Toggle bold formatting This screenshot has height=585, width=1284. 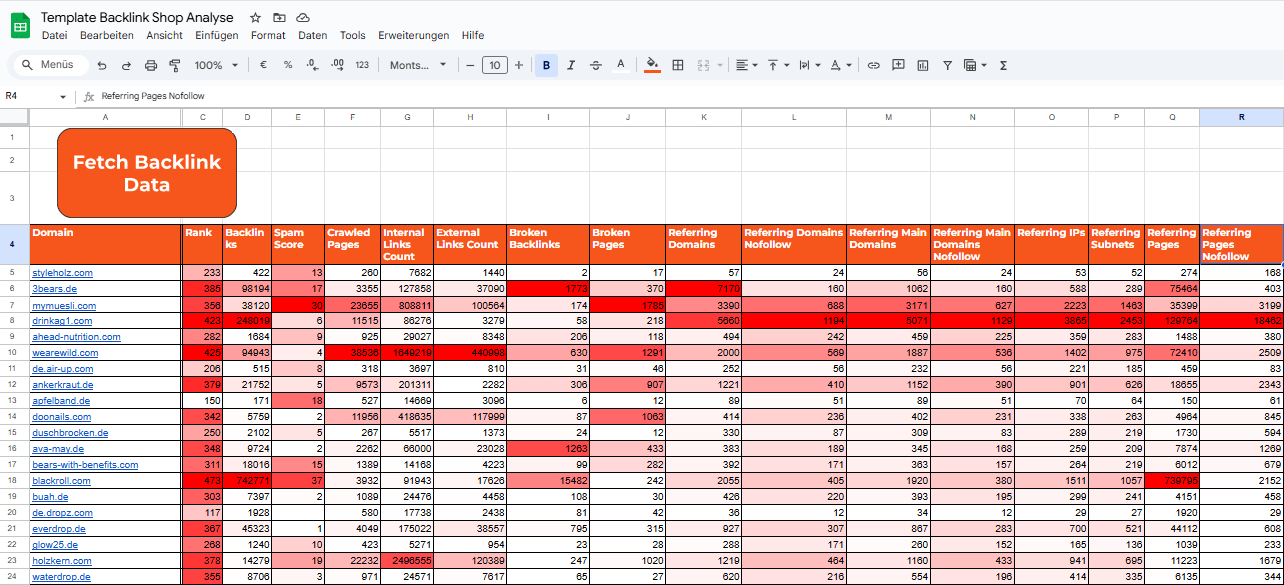[546, 64]
